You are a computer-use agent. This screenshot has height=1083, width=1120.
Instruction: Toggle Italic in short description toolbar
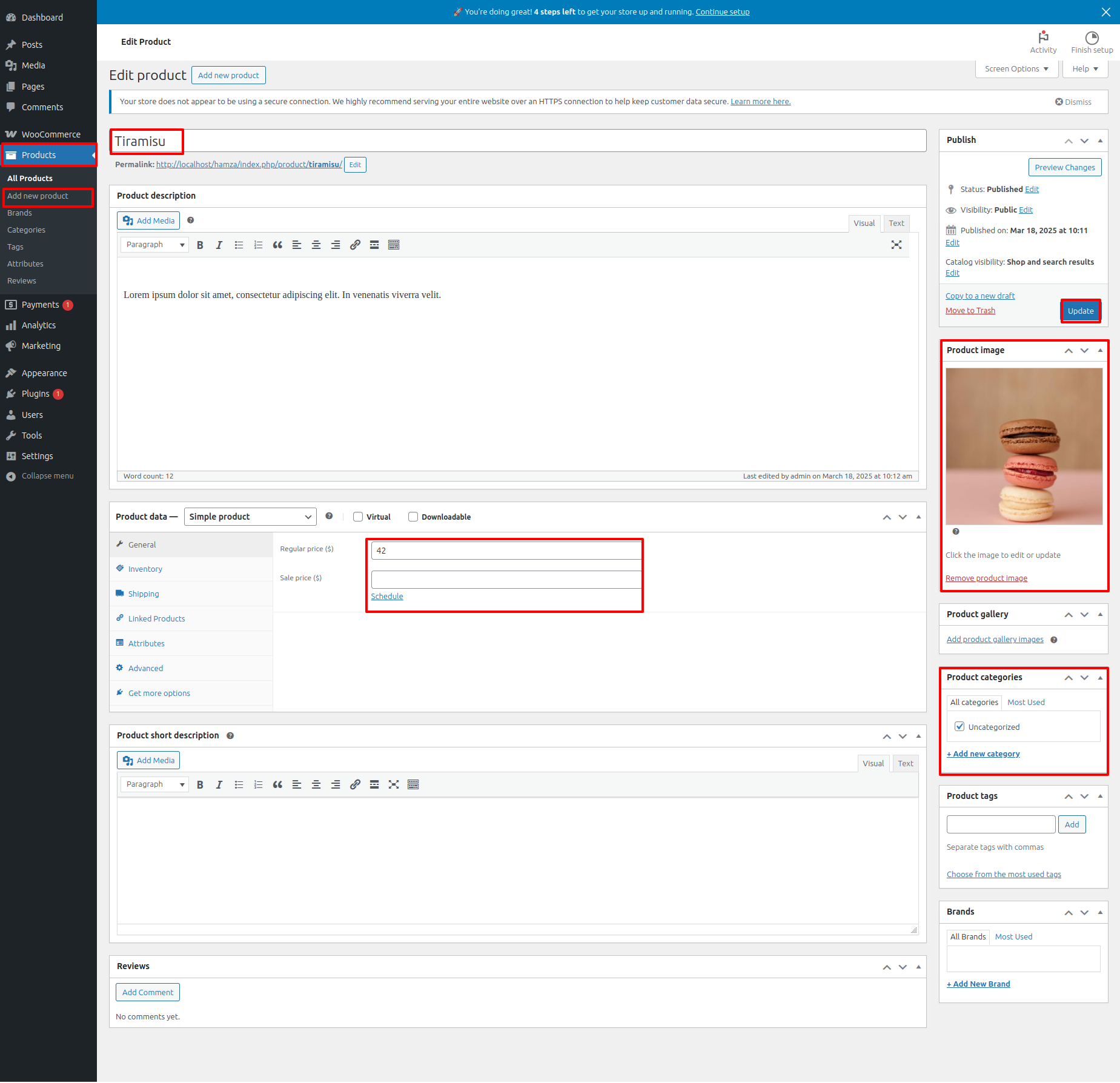click(x=219, y=784)
